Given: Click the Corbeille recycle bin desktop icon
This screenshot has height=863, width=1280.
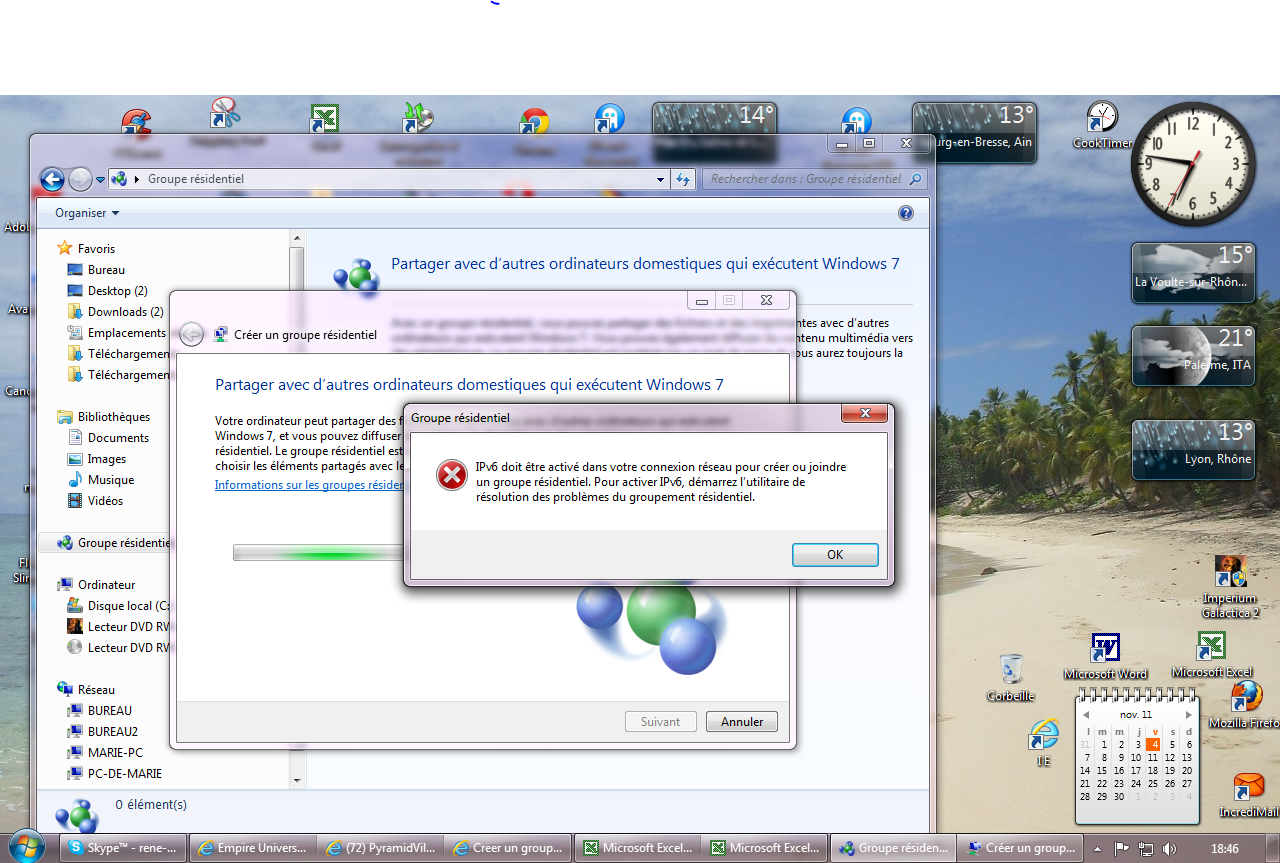Looking at the screenshot, I should click(x=1011, y=670).
